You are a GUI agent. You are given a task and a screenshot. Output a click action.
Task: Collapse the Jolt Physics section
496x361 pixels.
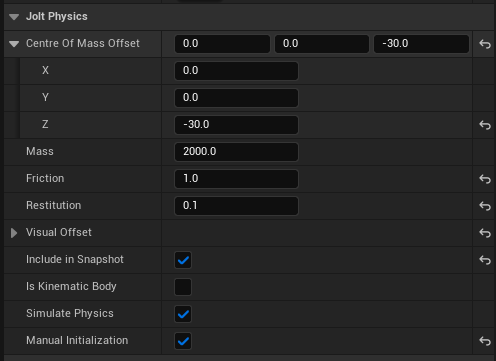click(x=14, y=17)
